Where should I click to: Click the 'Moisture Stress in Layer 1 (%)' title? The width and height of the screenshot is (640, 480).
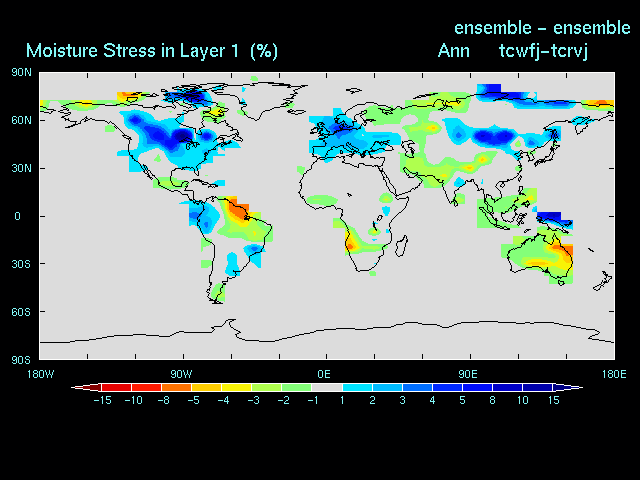click(152, 51)
